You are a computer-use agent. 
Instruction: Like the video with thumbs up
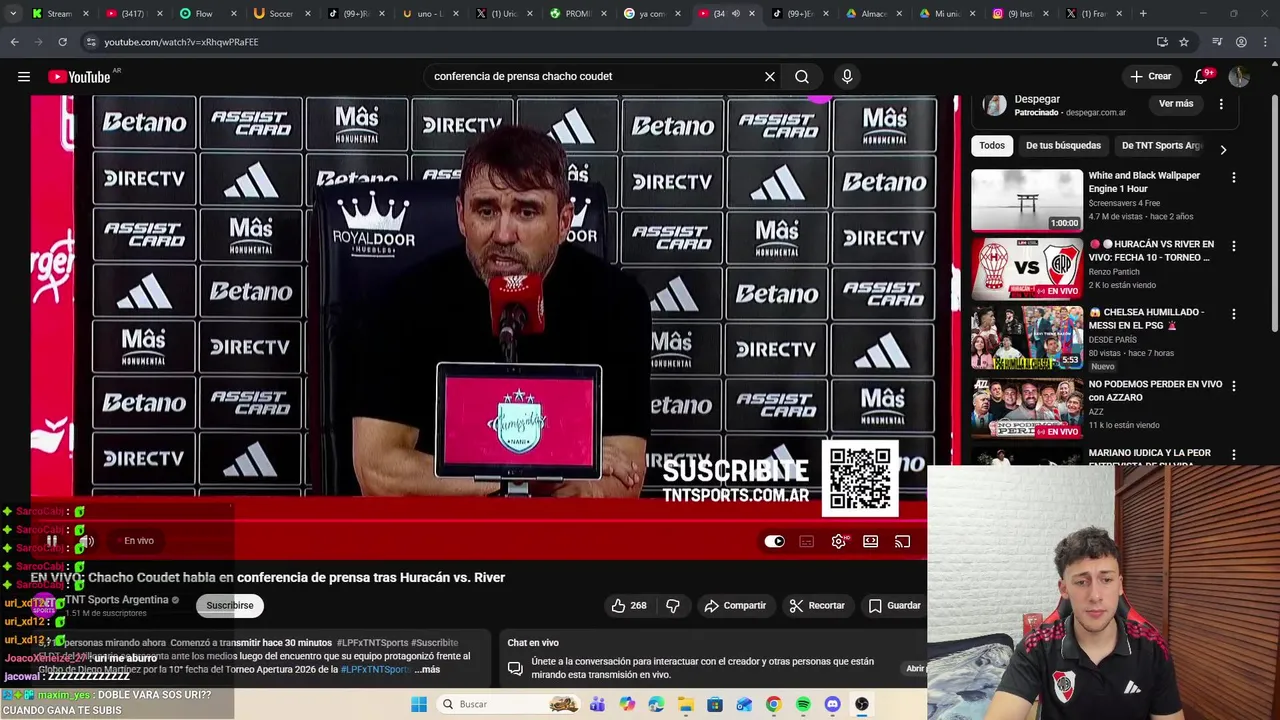tap(628, 605)
